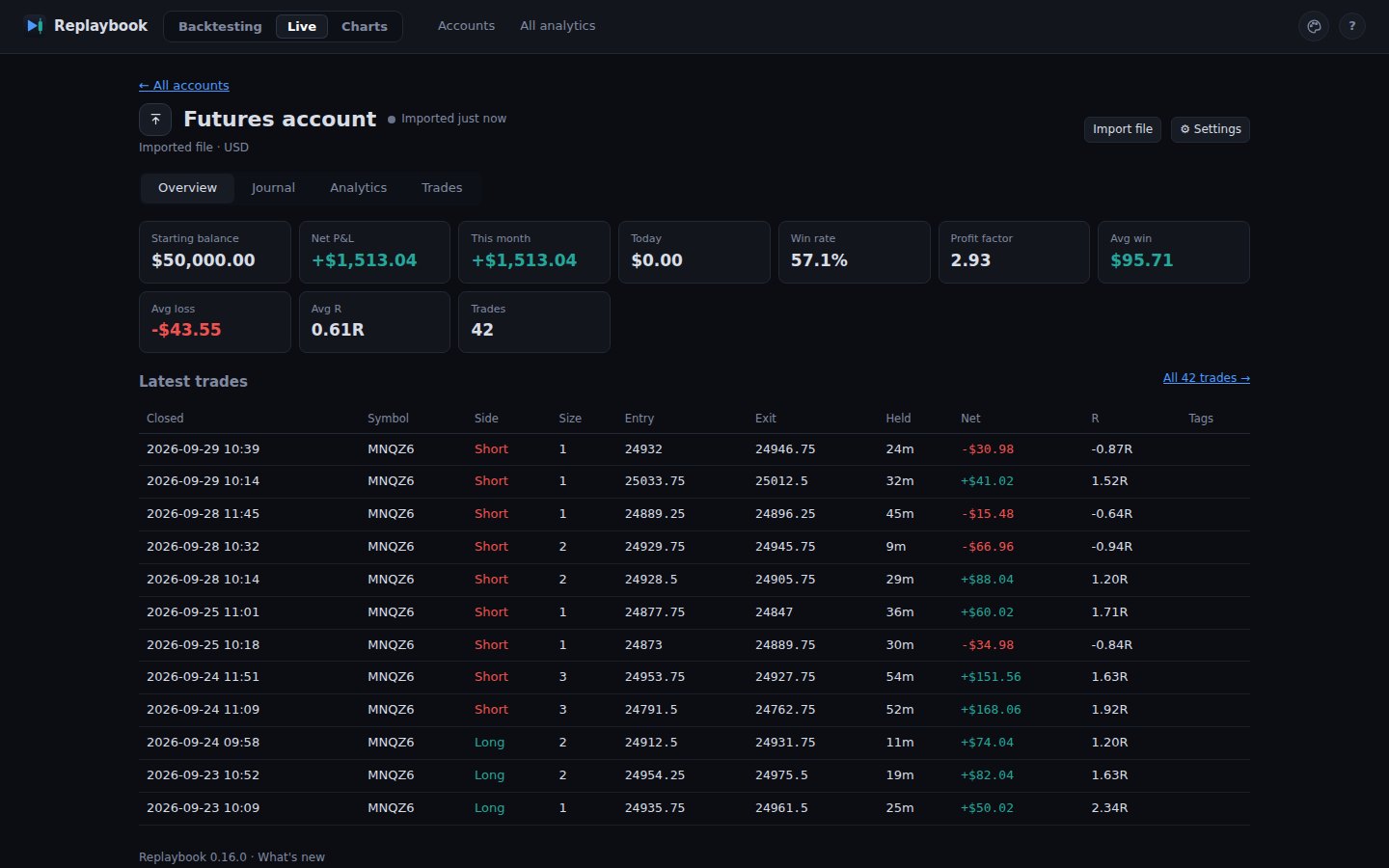The height and width of the screenshot is (868, 1389).
Task: Click the Avg R 0.61R card
Action: pos(374,322)
